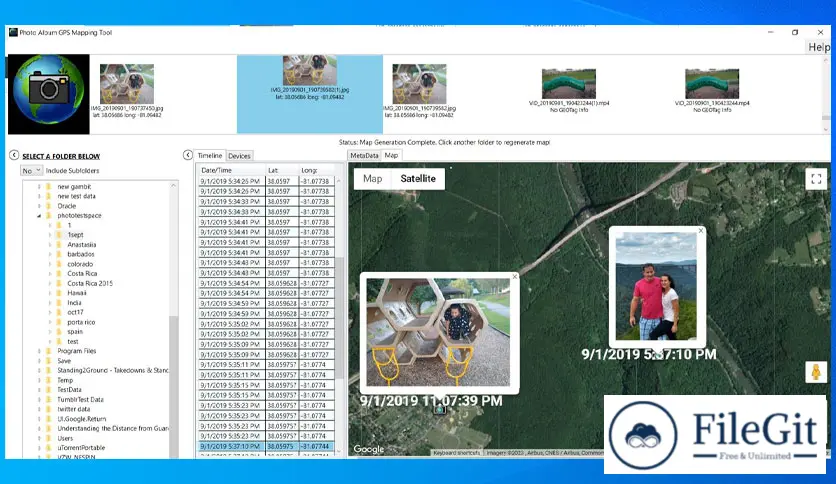Image resolution: width=836 pixels, height=484 pixels.
Task: Click Street View pegman icon
Action: [816, 372]
